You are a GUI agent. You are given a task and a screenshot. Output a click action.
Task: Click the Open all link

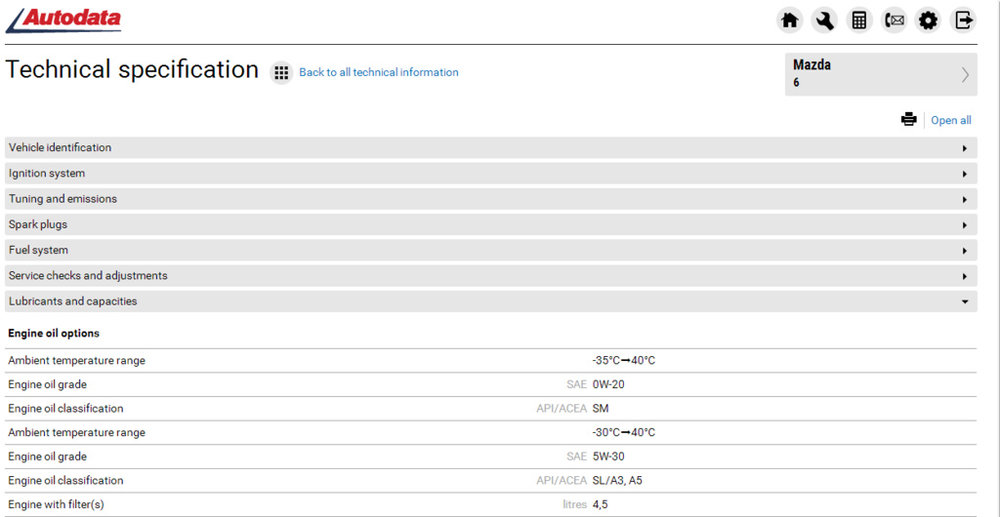coord(951,120)
